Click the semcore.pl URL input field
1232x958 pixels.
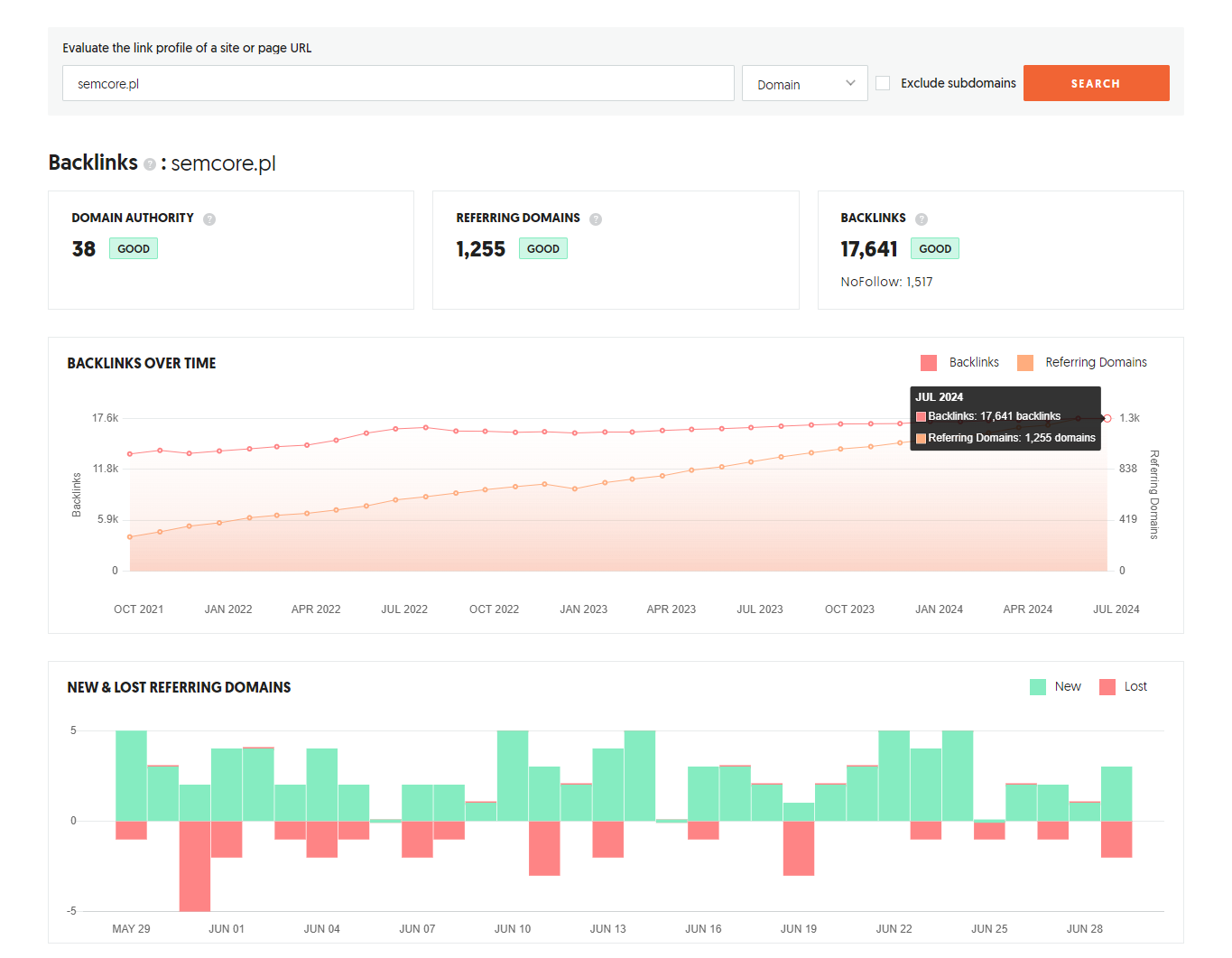pyautogui.click(x=398, y=83)
